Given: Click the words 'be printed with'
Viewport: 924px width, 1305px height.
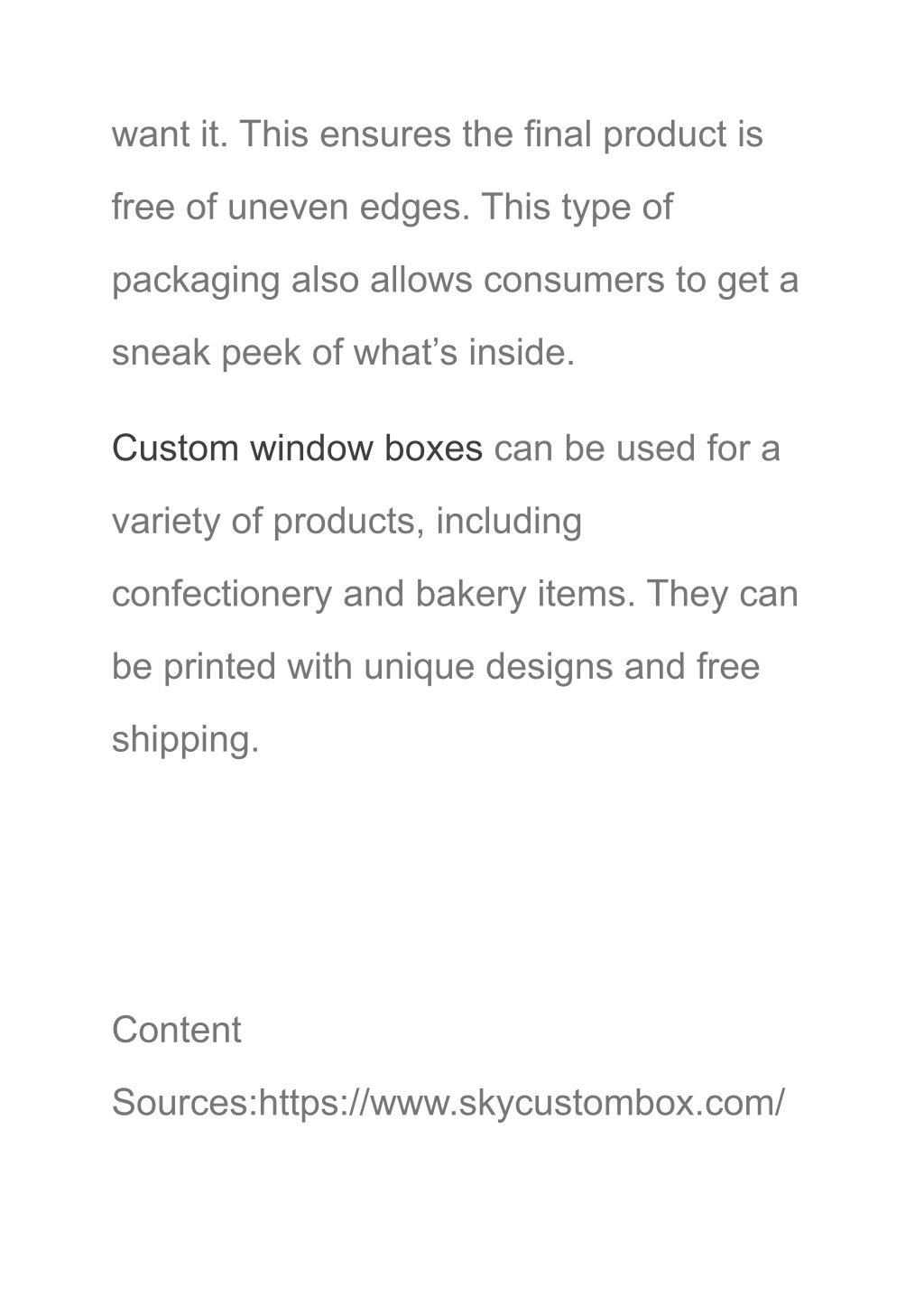Looking at the screenshot, I should tap(232, 667).
